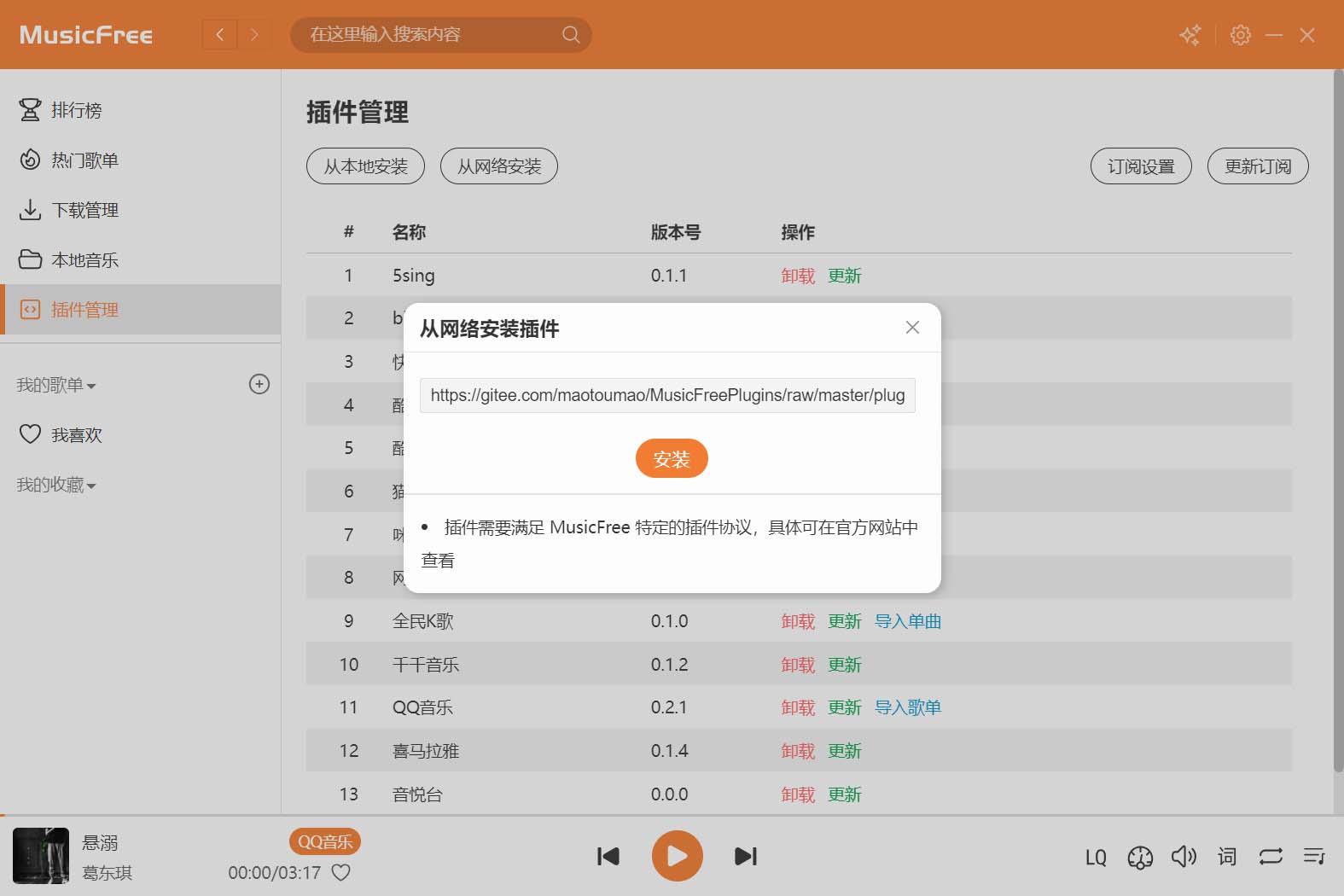The height and width of the screenshot is (896, 1344).
Task: Click 导入歌单 for QQ音乐
Action: [x=908, y=707]
